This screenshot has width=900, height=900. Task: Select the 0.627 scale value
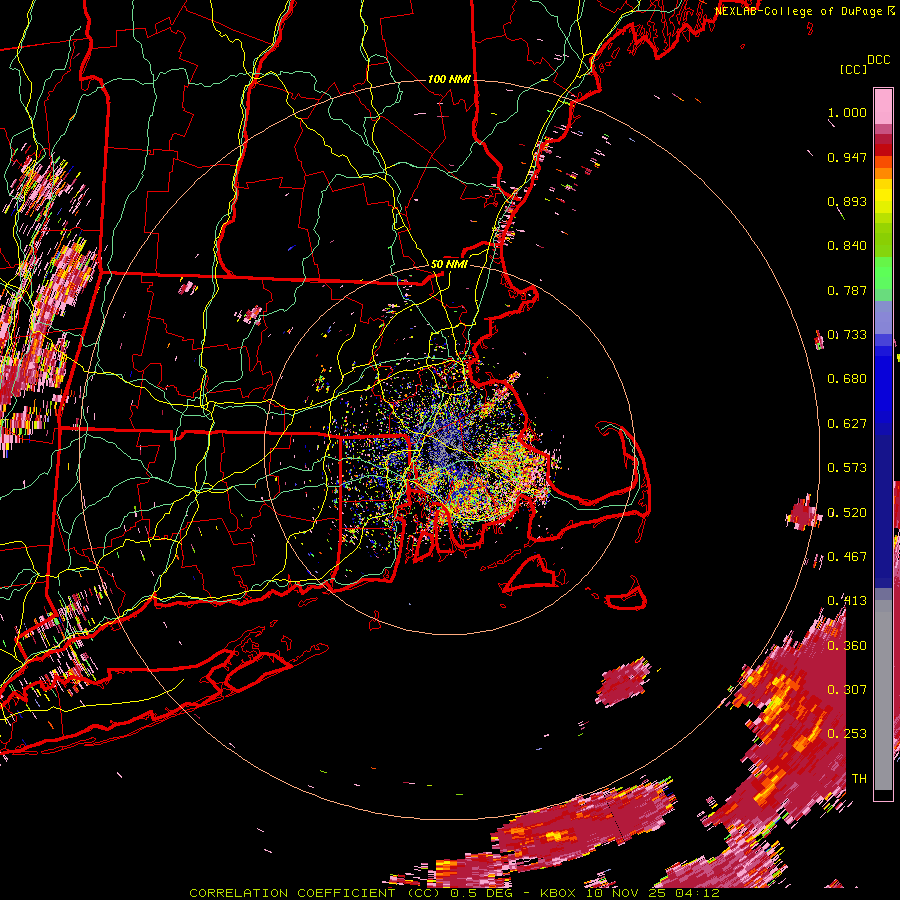click(x=847, y=424)
